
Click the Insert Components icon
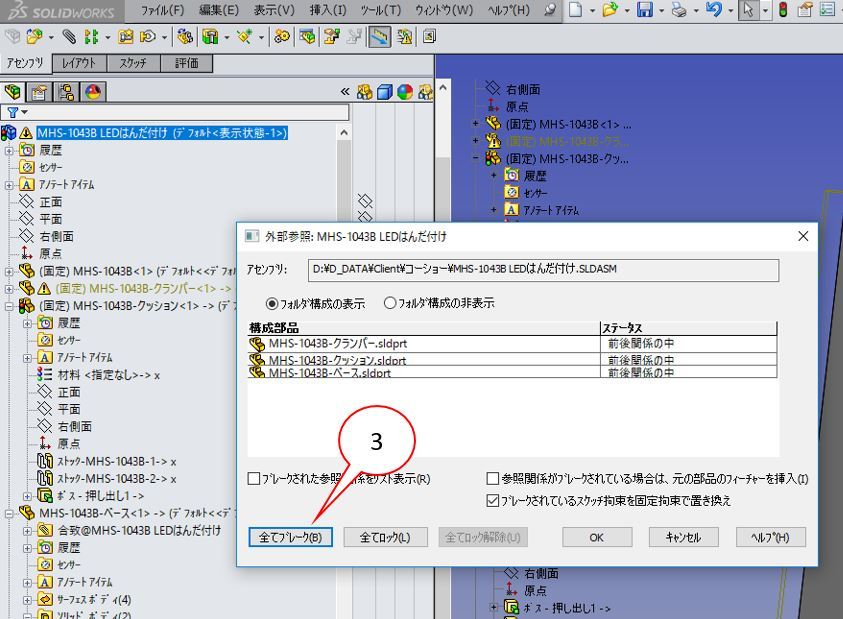(34, 37)
